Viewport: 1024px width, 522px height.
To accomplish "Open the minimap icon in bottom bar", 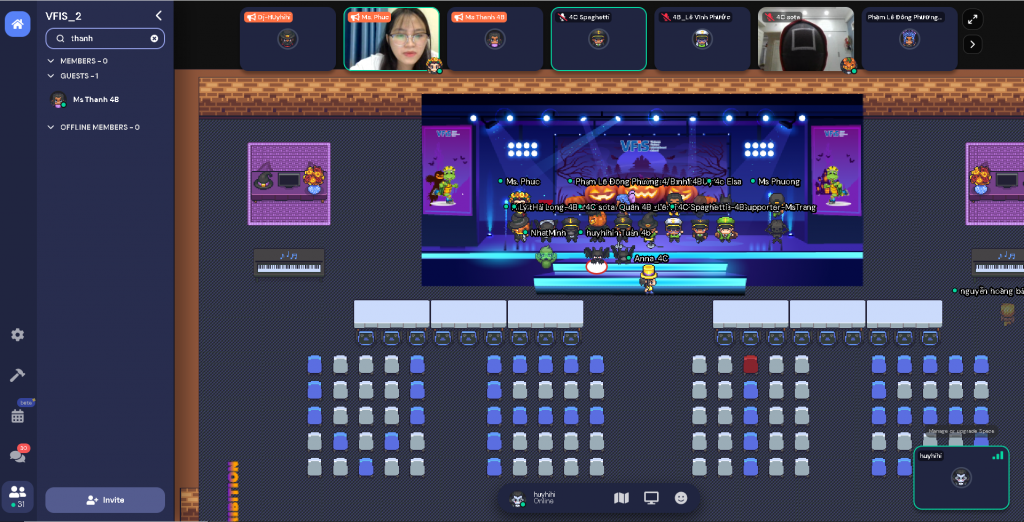I will click(621, 498).
